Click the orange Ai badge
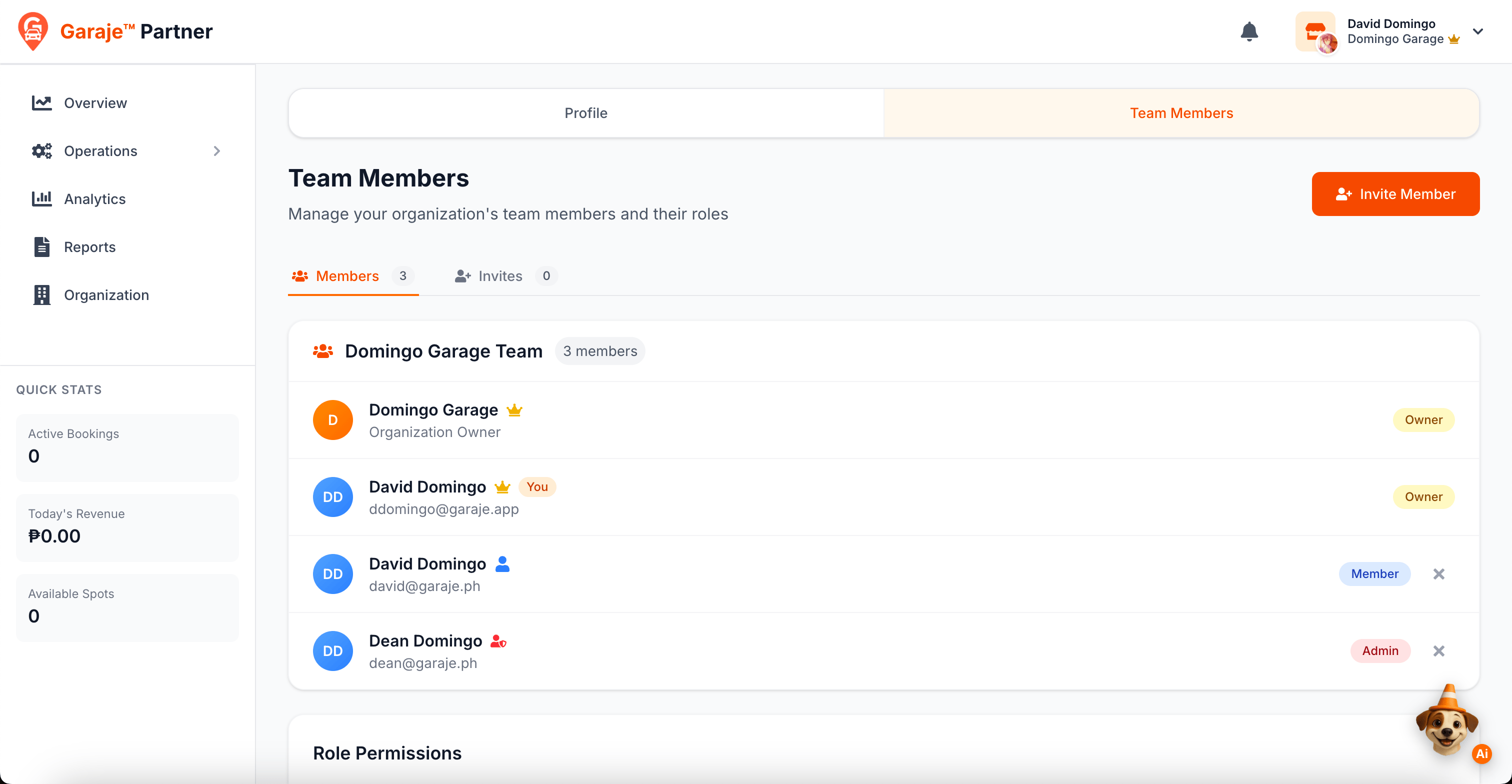 point(1481,753)
